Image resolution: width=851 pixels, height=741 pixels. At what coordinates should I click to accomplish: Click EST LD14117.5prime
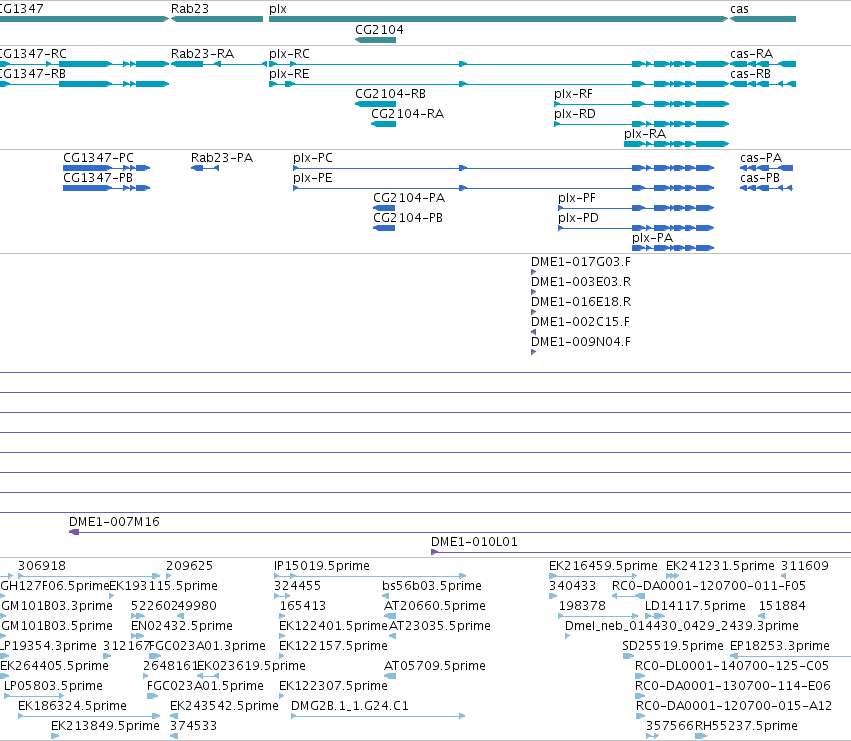tap(695, 606)
